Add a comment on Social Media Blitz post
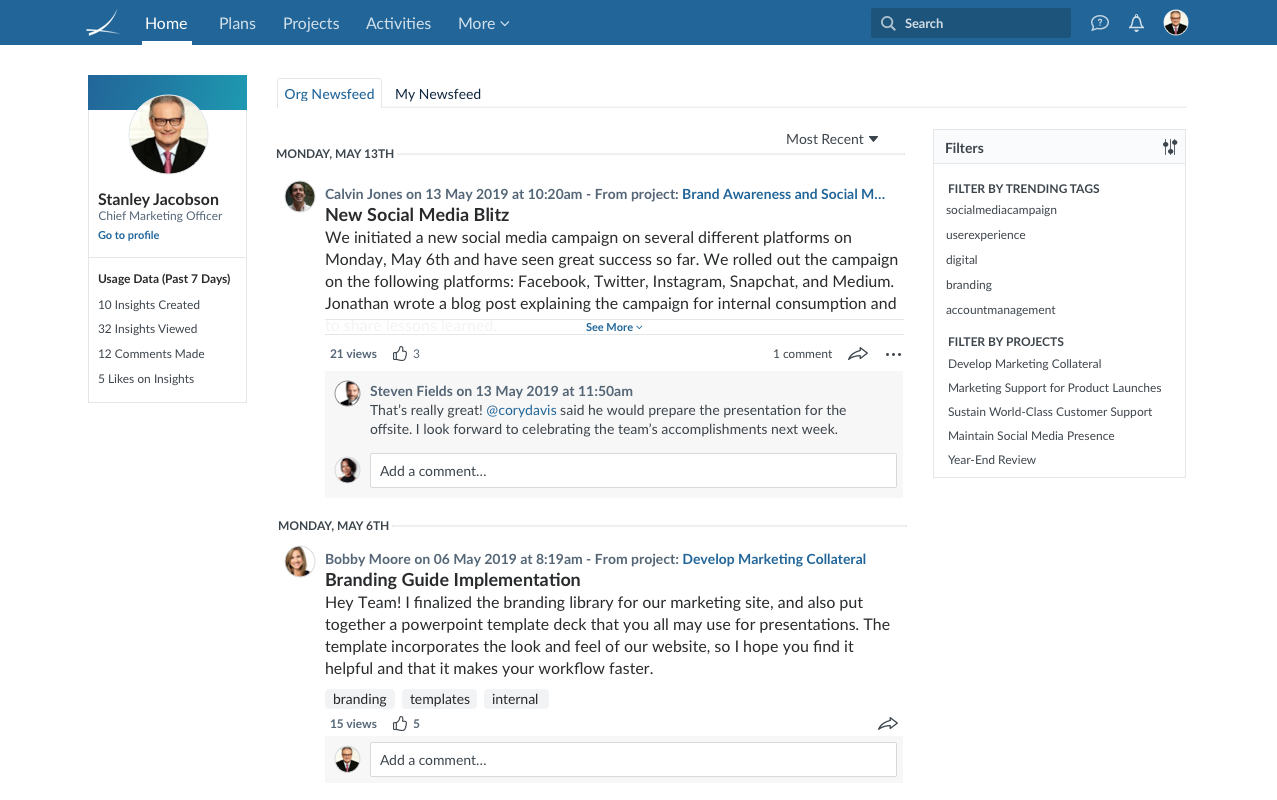The width and height of the screenshot is (1277, 800). click(633, 471)
